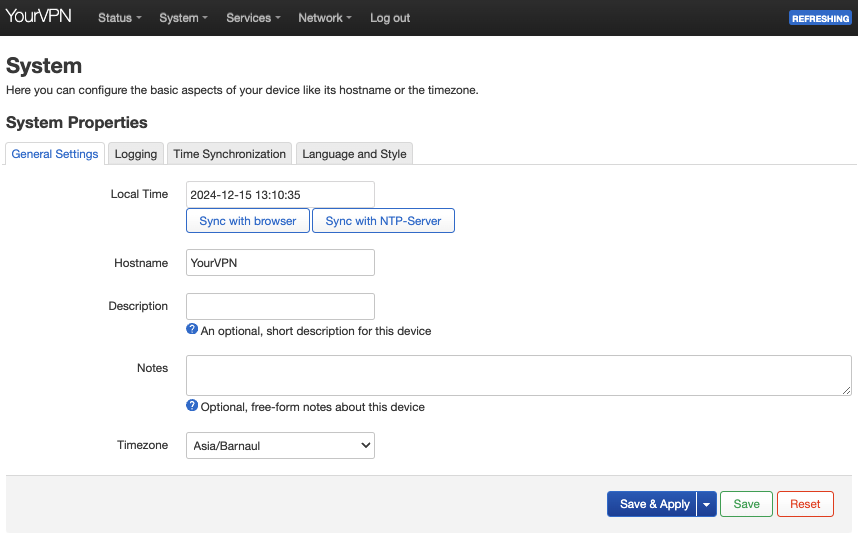Click the help icon under Description field

click(x=192, y=329)
